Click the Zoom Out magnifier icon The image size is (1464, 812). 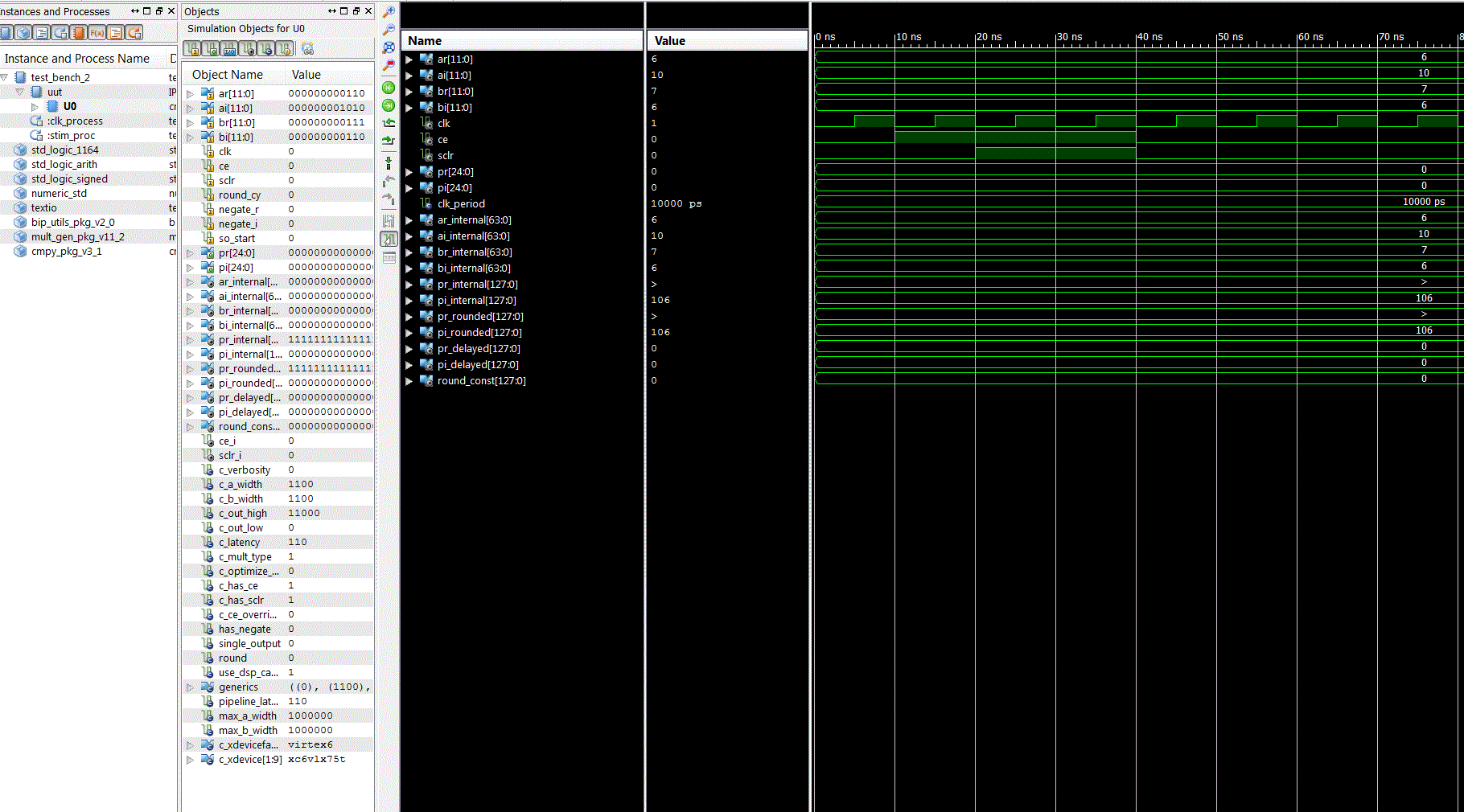pyautogui.click(x=389, y=30)
